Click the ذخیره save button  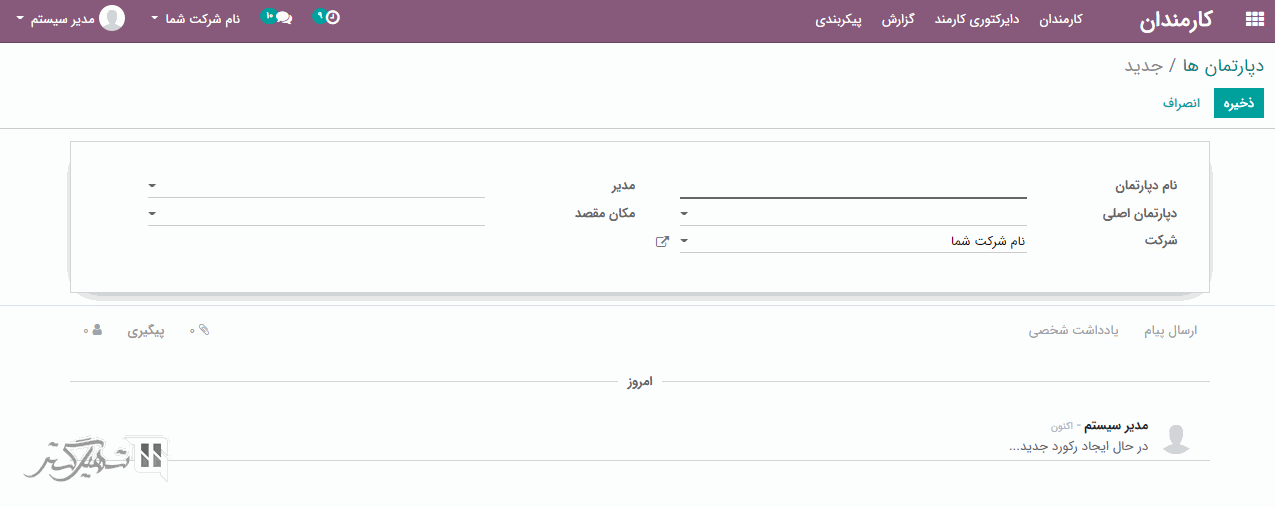(x=1238, y=103)
